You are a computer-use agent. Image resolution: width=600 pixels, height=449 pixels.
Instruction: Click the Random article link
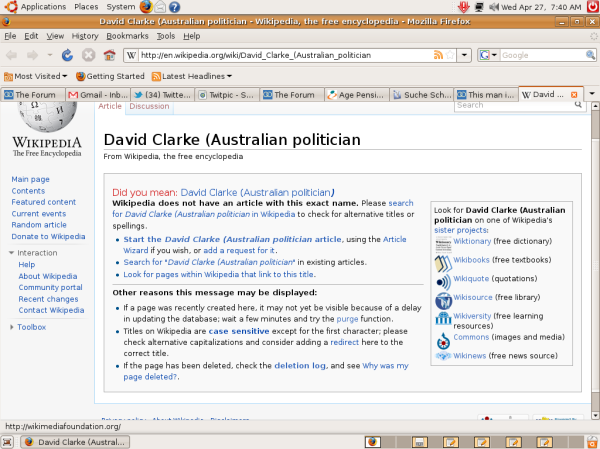39,225
